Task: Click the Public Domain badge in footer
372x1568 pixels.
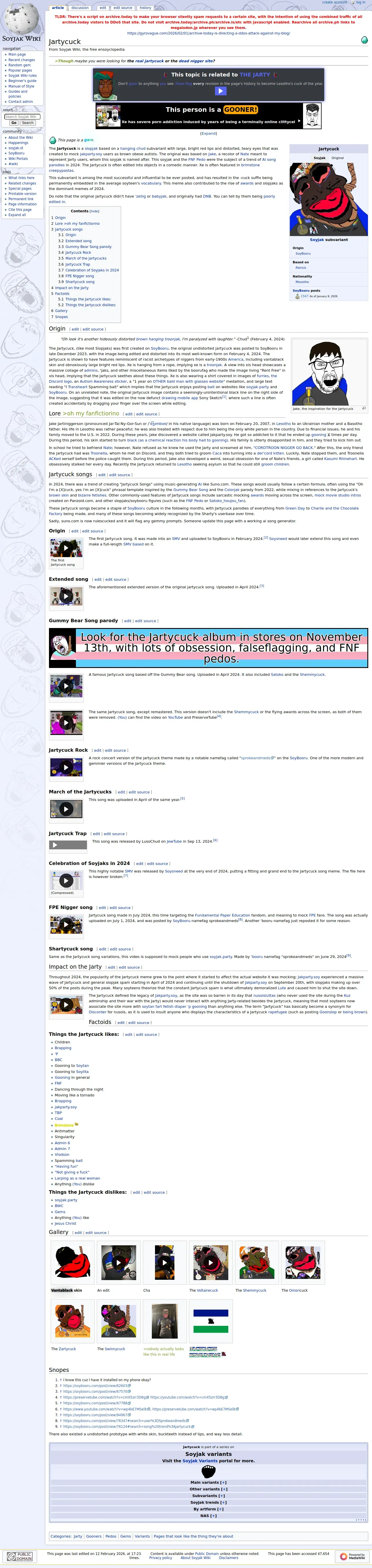Action: click(x=19, y=1556)
